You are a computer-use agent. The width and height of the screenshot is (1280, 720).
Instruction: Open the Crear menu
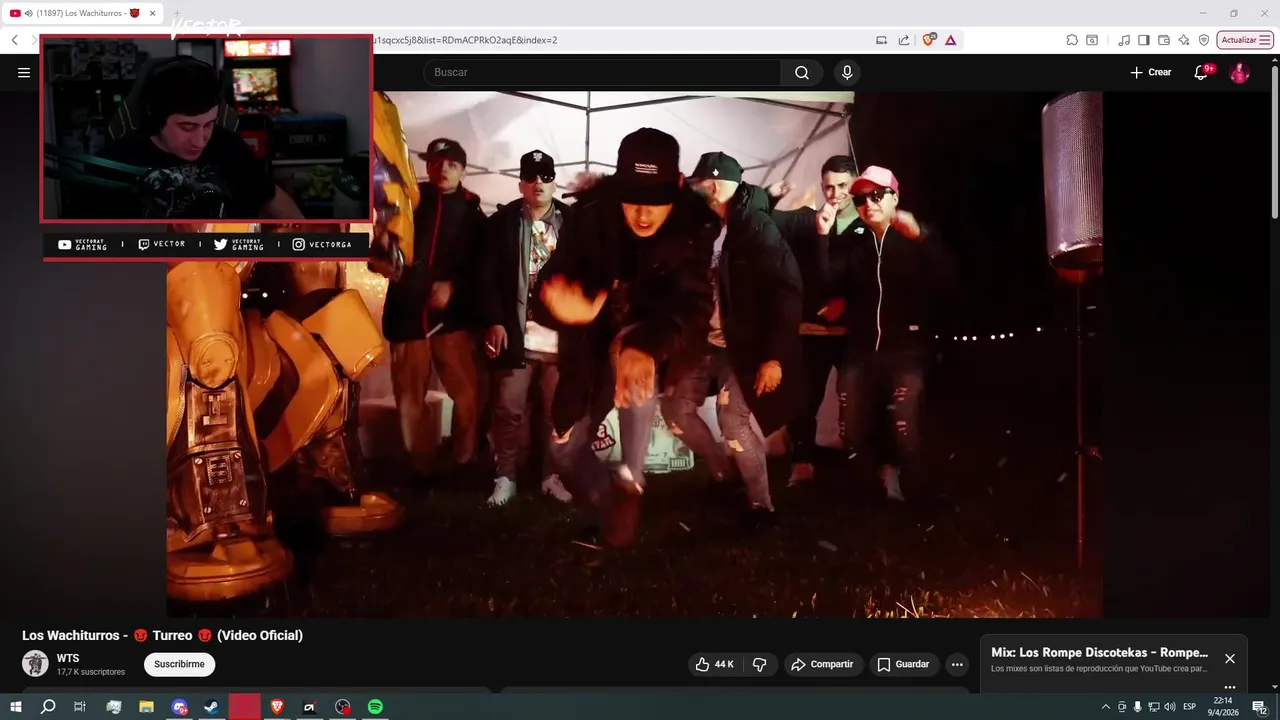(x=1150, y=72)
